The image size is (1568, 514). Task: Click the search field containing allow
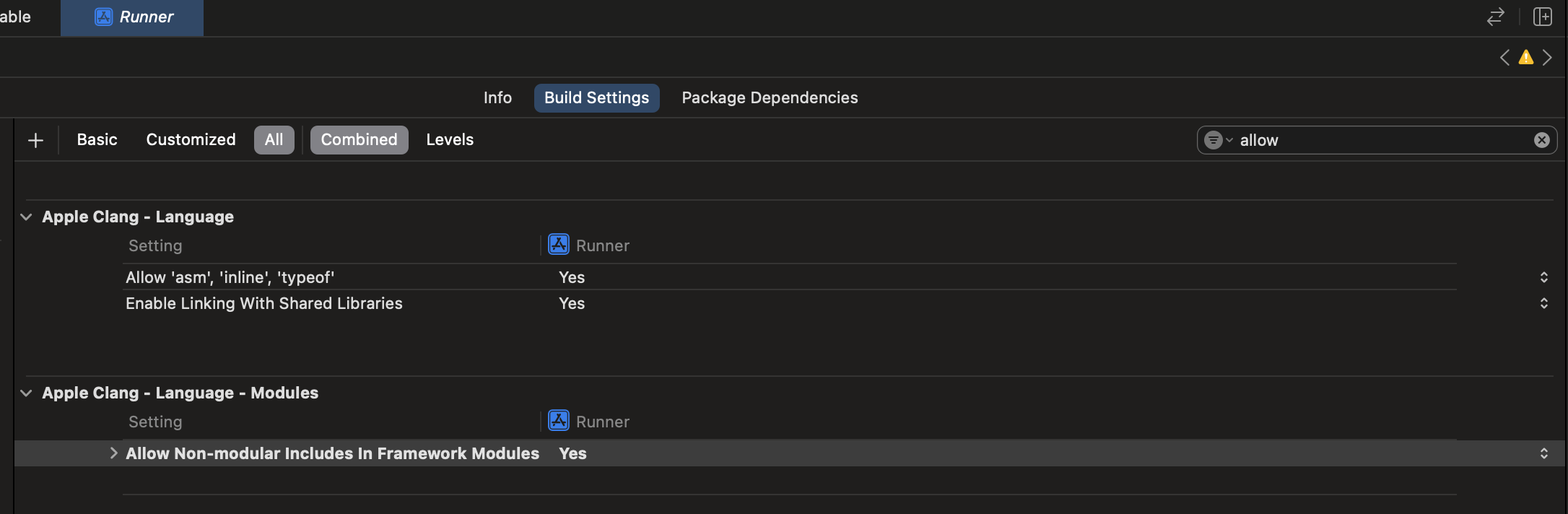coord(1377,140)
